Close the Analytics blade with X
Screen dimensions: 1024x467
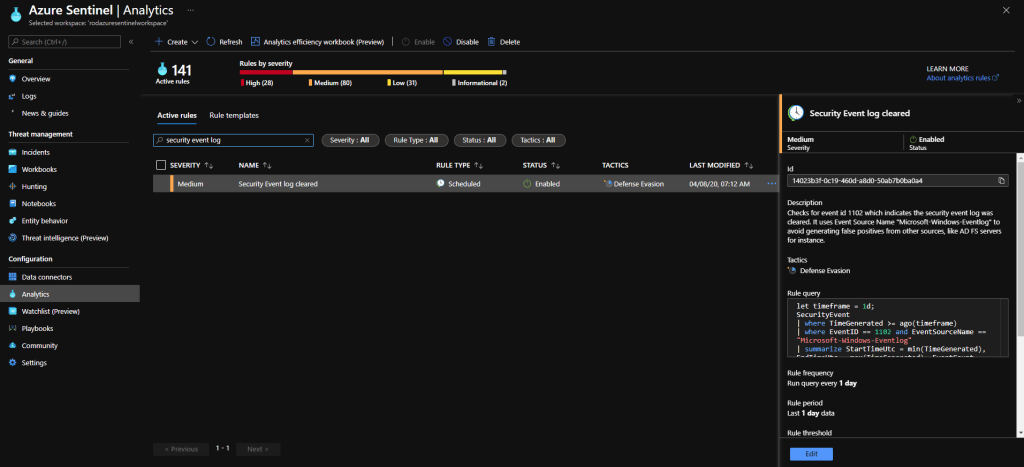[x=1006, y=10]
